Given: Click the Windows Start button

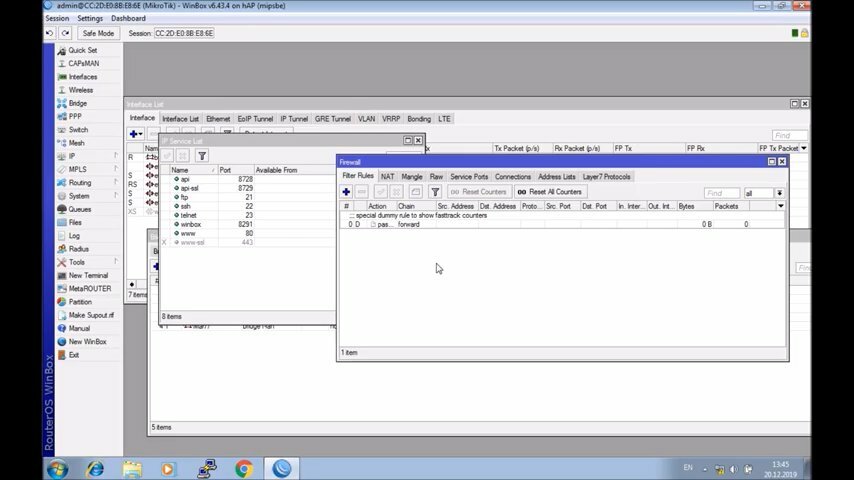Looking at the screenshot, I should (57, 469).
